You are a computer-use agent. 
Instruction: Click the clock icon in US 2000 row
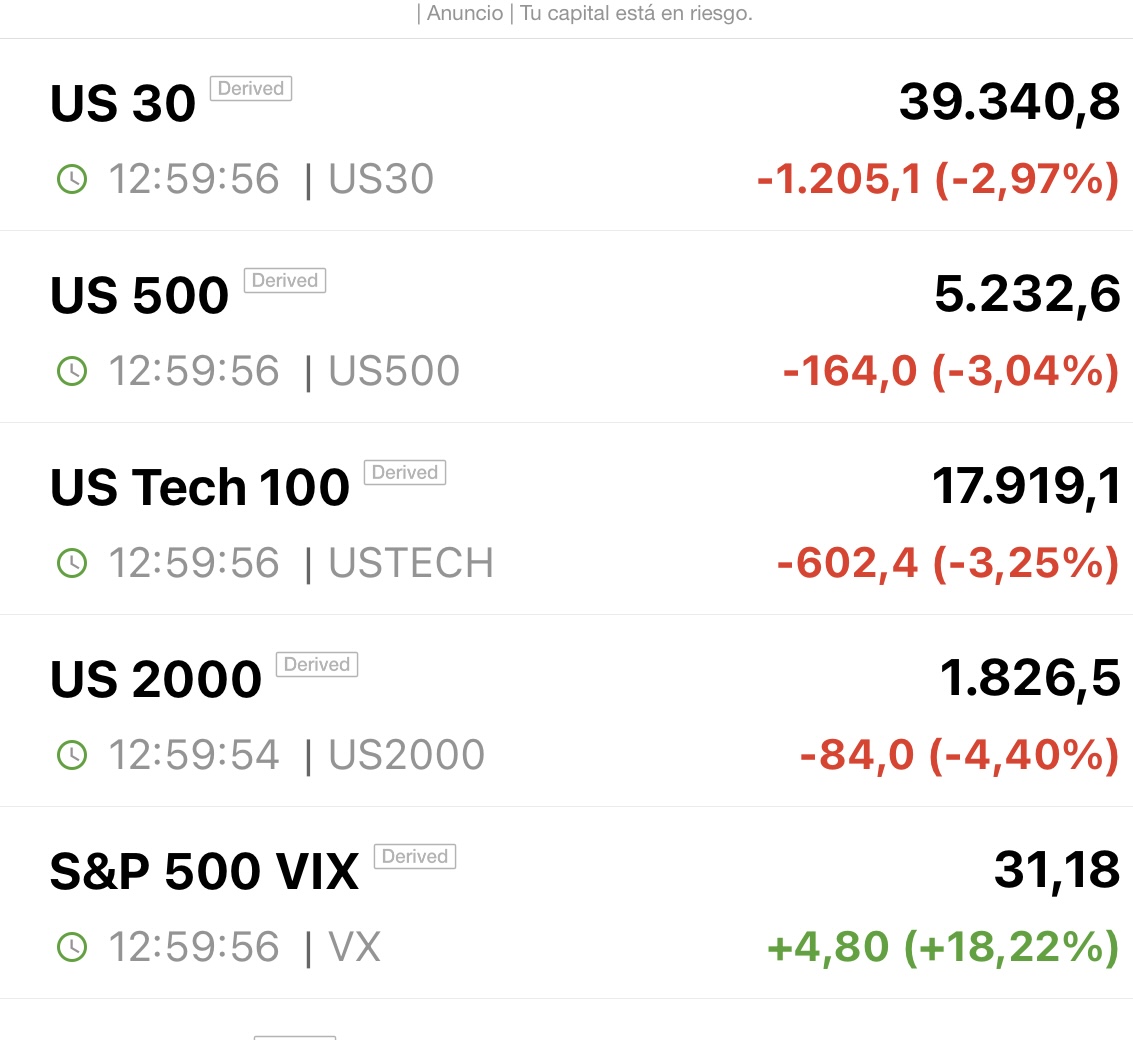[72, 755]
